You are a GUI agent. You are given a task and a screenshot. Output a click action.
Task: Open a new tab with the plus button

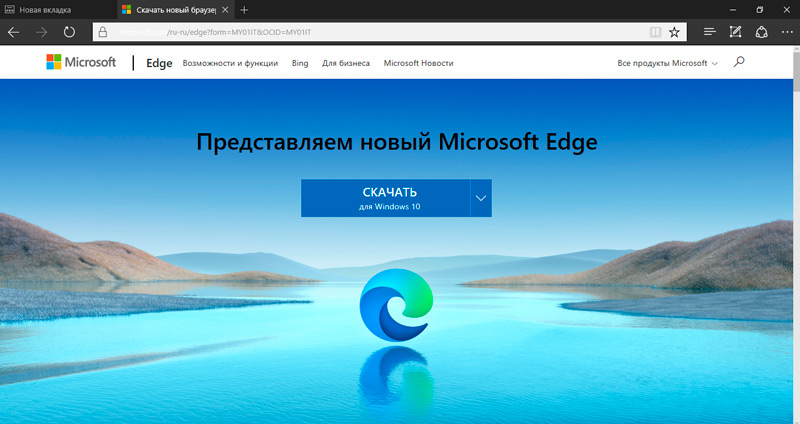point(244,10)
